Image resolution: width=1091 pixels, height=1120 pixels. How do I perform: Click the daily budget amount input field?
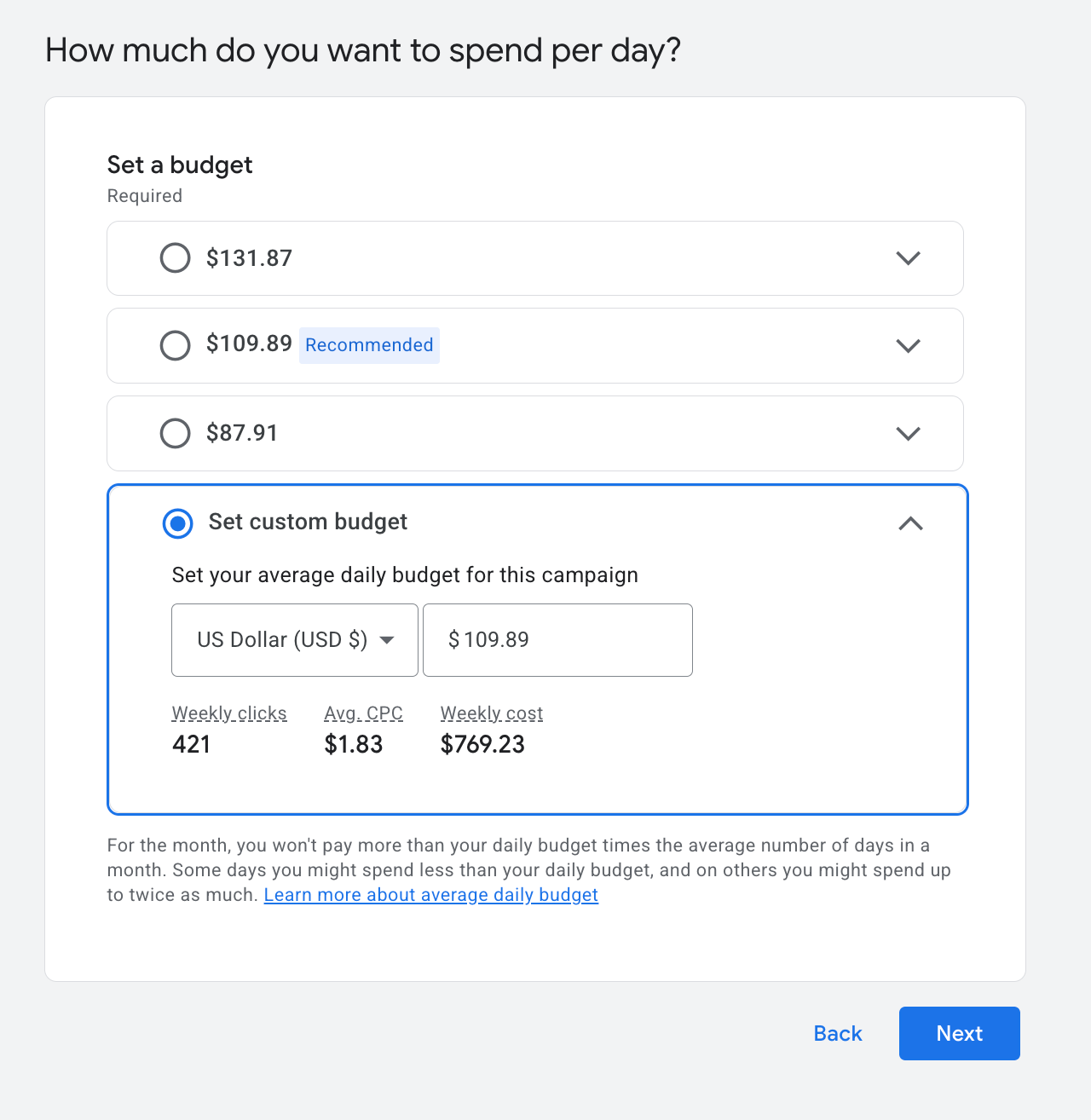point(557,639)
